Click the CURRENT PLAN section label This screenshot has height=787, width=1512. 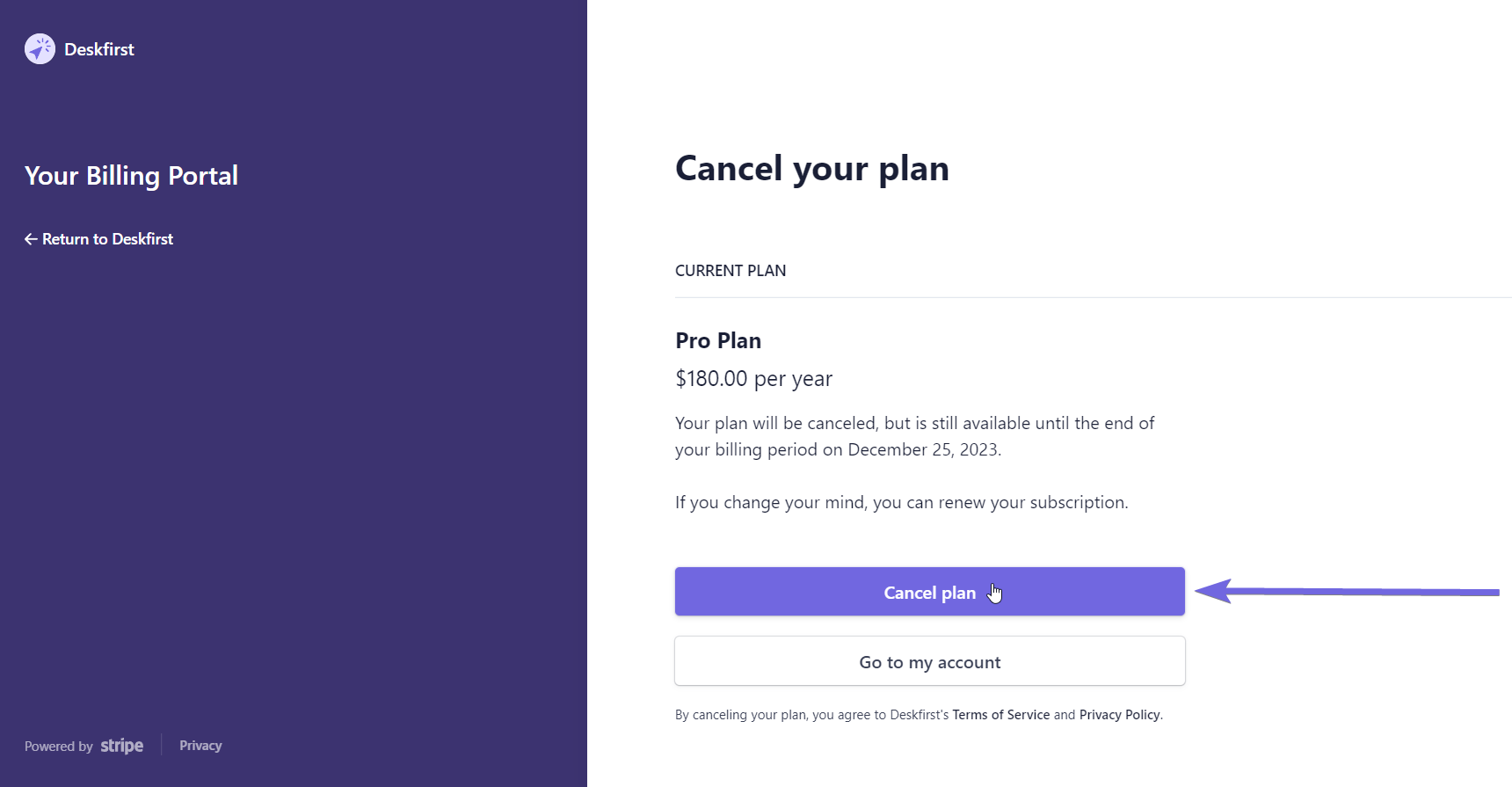click(731, 271)
